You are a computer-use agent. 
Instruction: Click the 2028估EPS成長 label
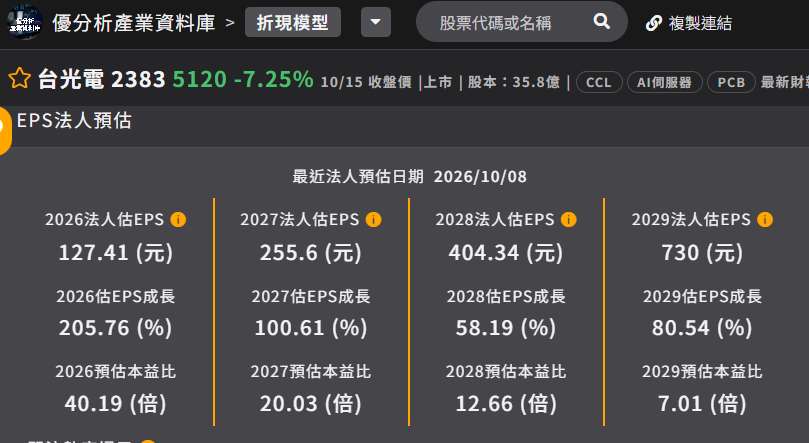506,296
